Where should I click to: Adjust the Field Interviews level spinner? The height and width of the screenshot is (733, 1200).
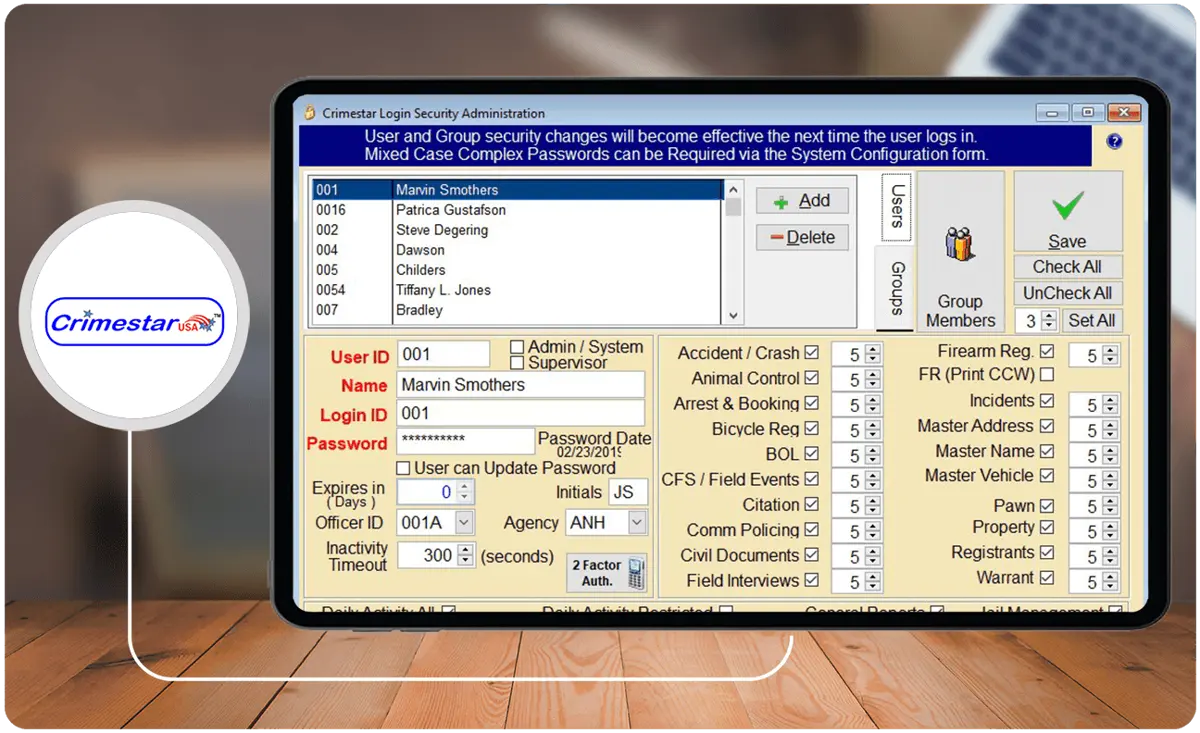pyautogui.click(x=873, y=581)
